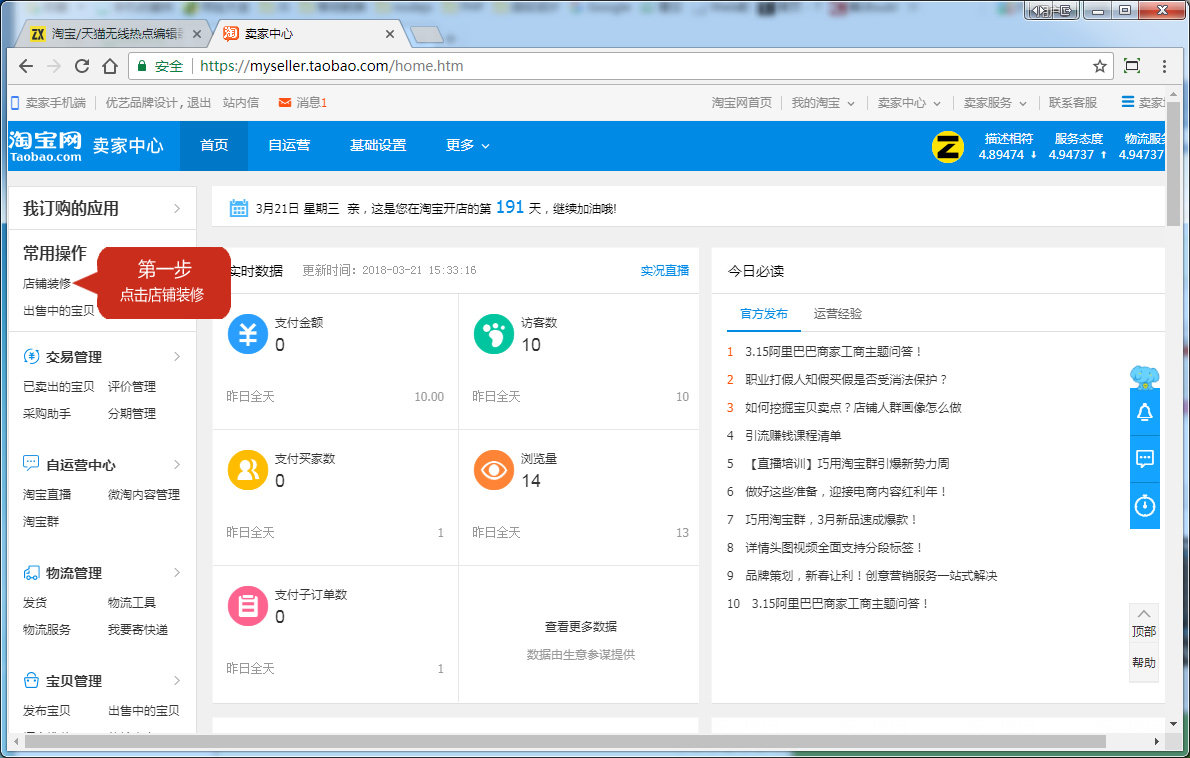Click the 浏览量 eye icon
Viewport: 1190px width, 758px height.
pyautogui.click(x=493, y=470)
